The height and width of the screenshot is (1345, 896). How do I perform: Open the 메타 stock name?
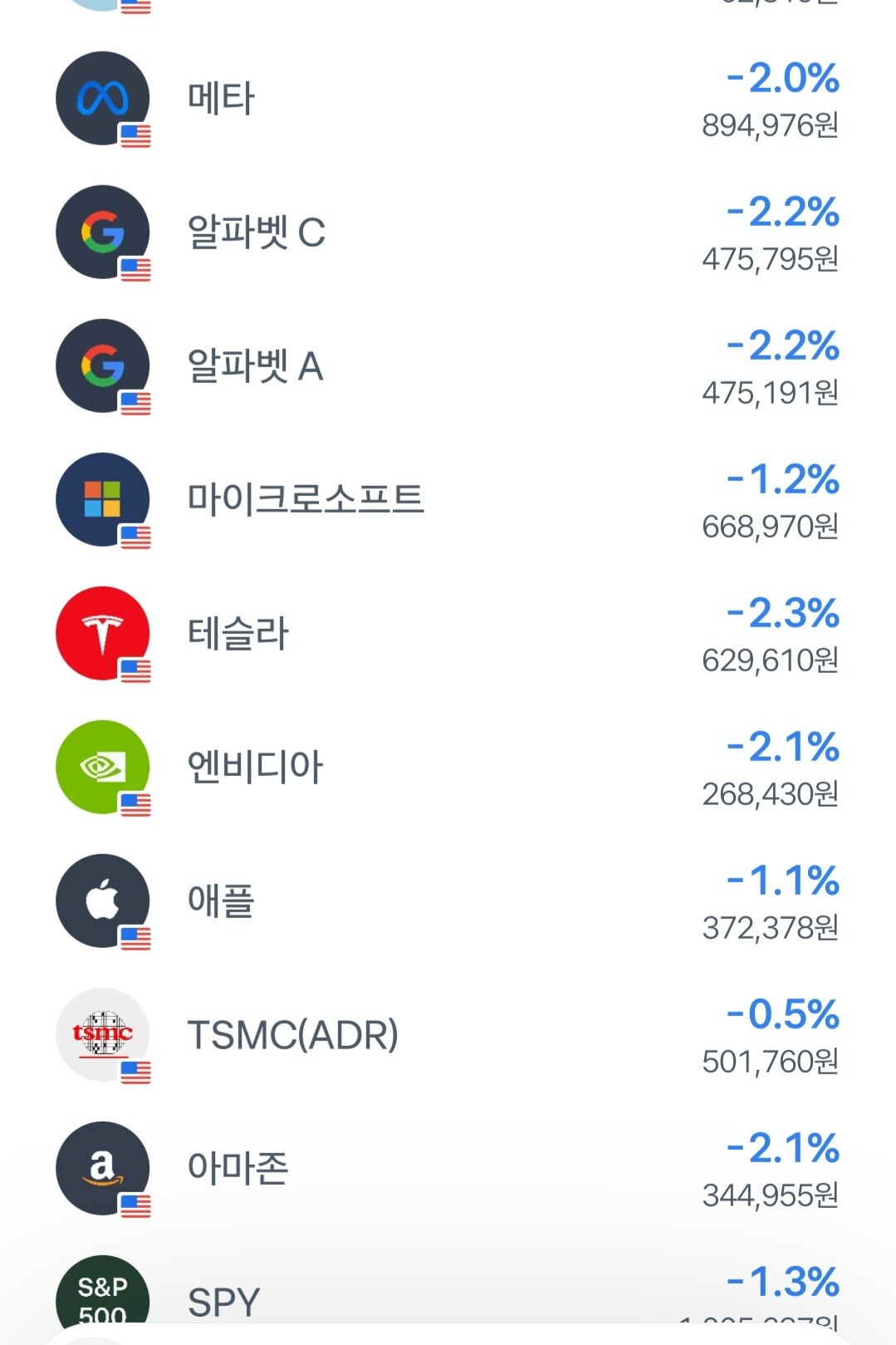[221, 99]
